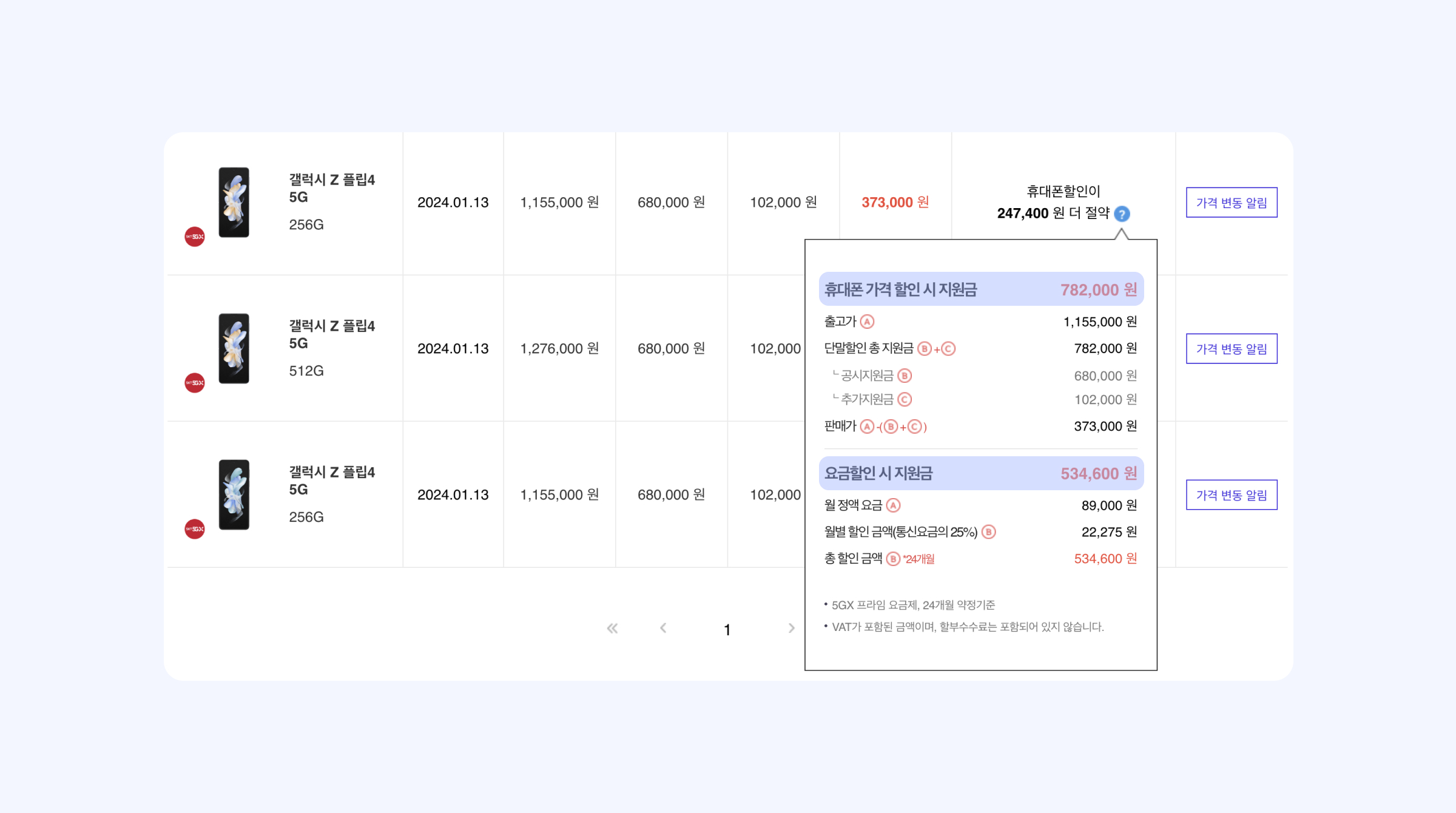Click 가격 변동 알림 for the 512G model
This screenshot has height=813, width=1456.
pyautogui.click(x=1232, y=349)
